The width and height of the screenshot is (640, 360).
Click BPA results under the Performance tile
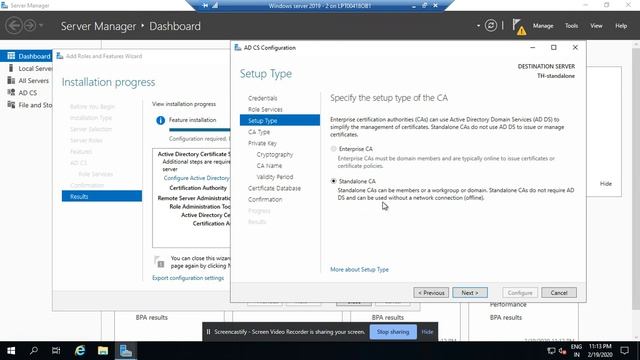(x=506, y=318)
